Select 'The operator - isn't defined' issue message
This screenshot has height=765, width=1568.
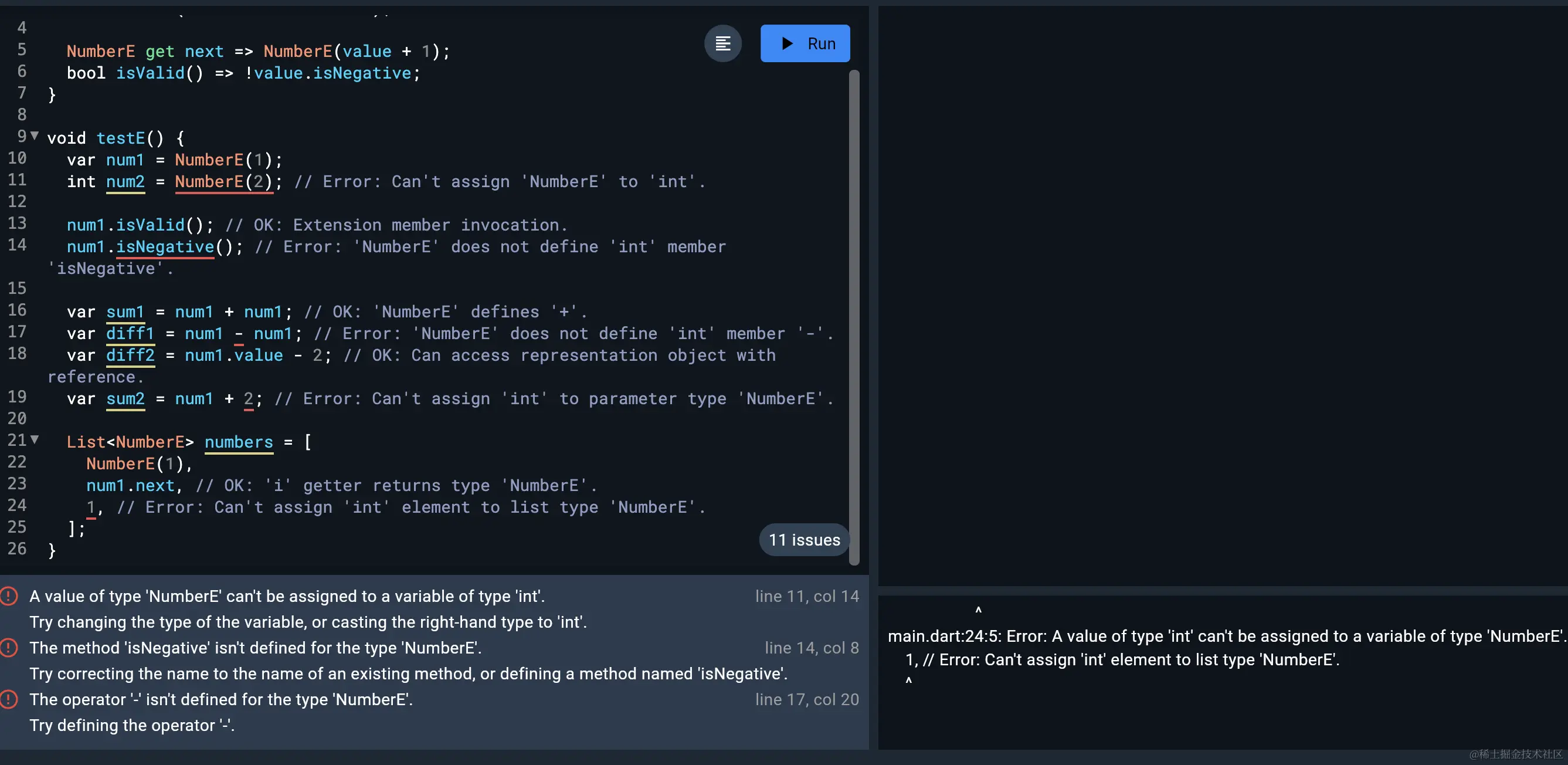221,700
